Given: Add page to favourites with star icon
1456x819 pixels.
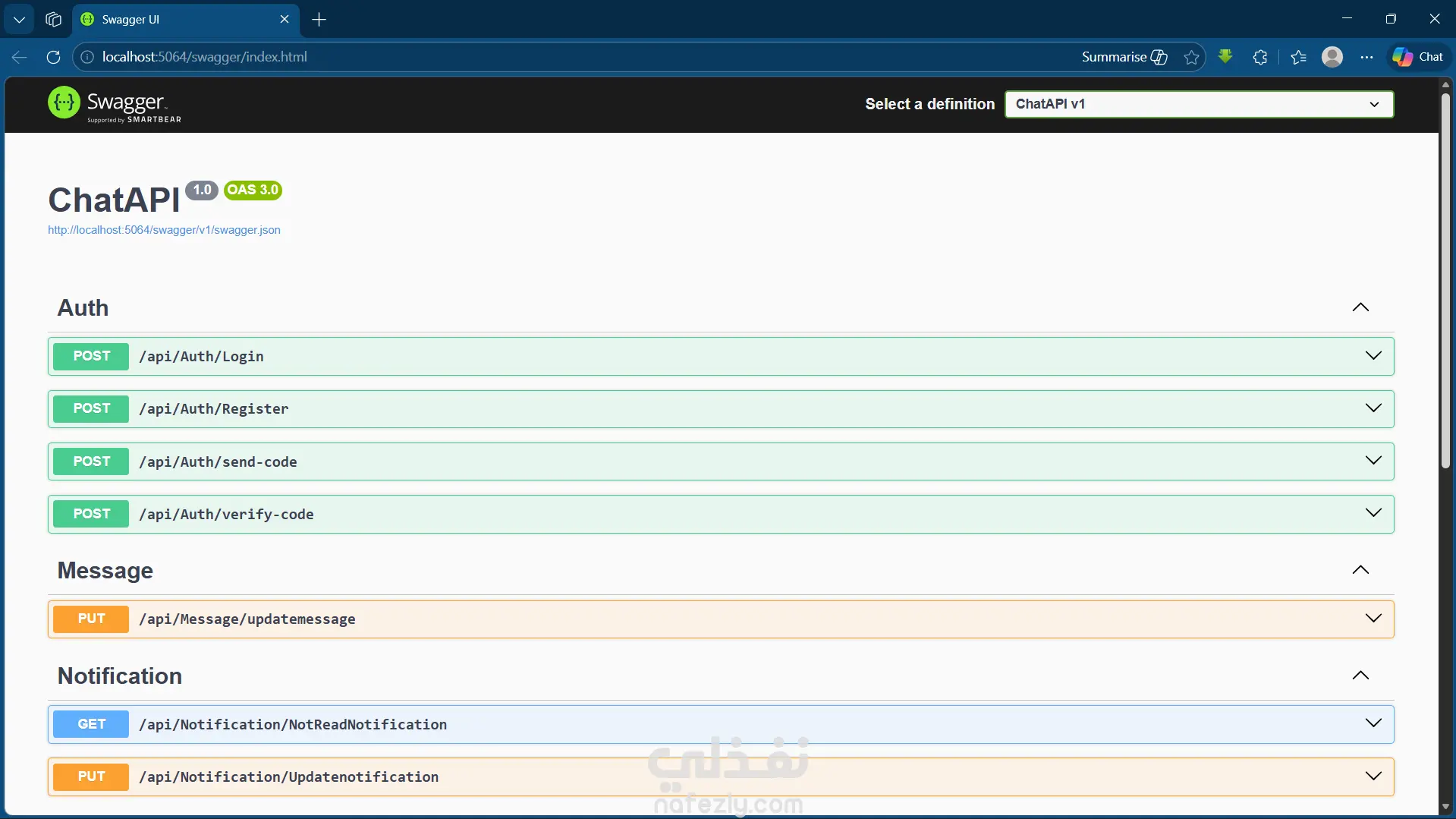Looking at the screenshot, I should (x=1191, y=57).
